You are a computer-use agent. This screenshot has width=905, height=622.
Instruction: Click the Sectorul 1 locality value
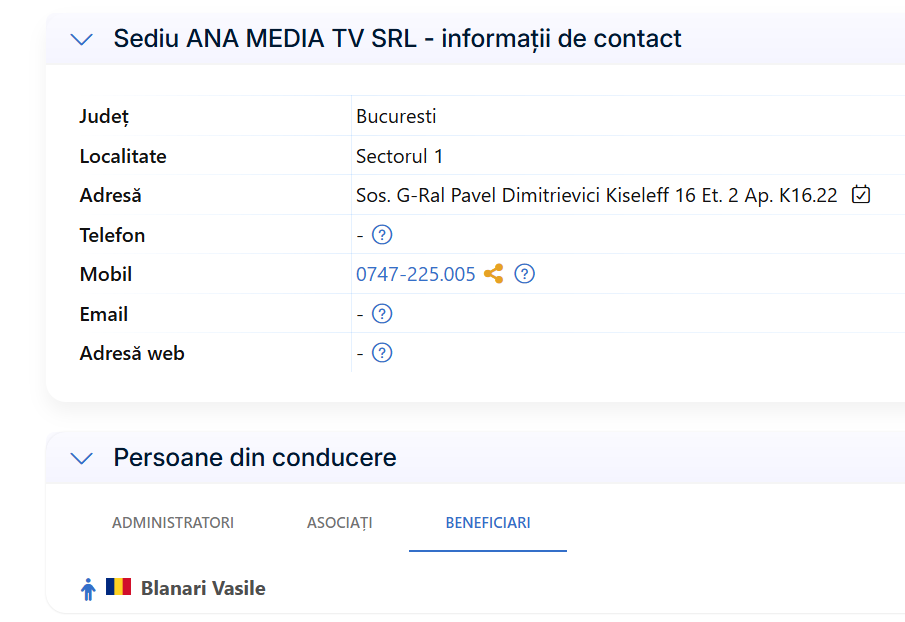click(x=399, y=156)
